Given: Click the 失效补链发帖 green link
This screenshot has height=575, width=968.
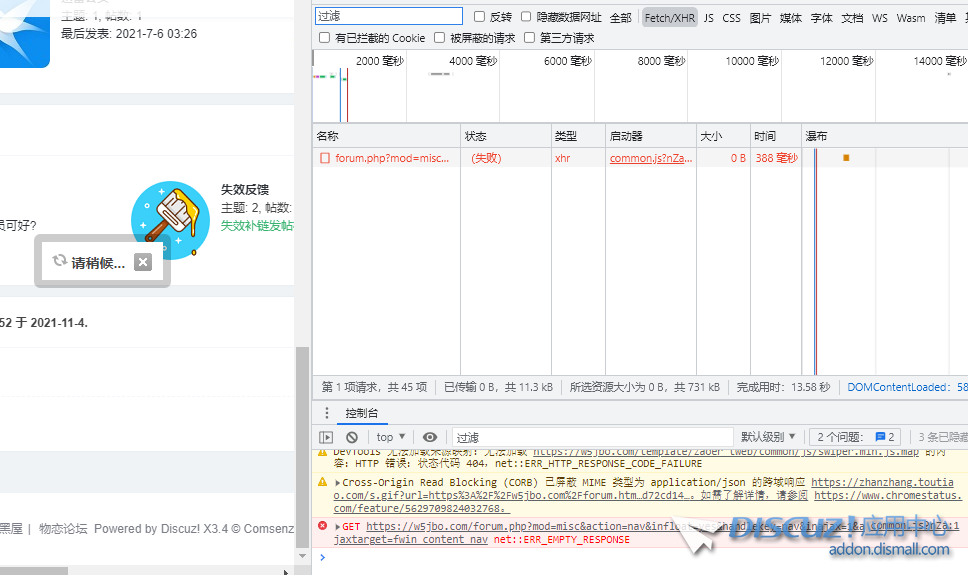Looking at the screenshot, I should (257, 226).
